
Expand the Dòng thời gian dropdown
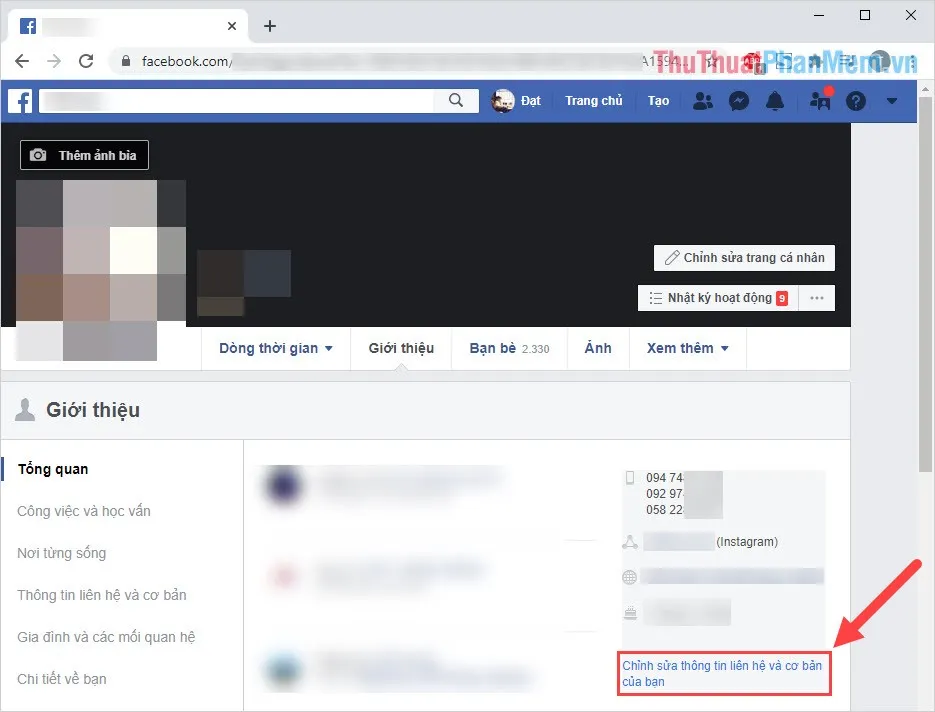276,348
